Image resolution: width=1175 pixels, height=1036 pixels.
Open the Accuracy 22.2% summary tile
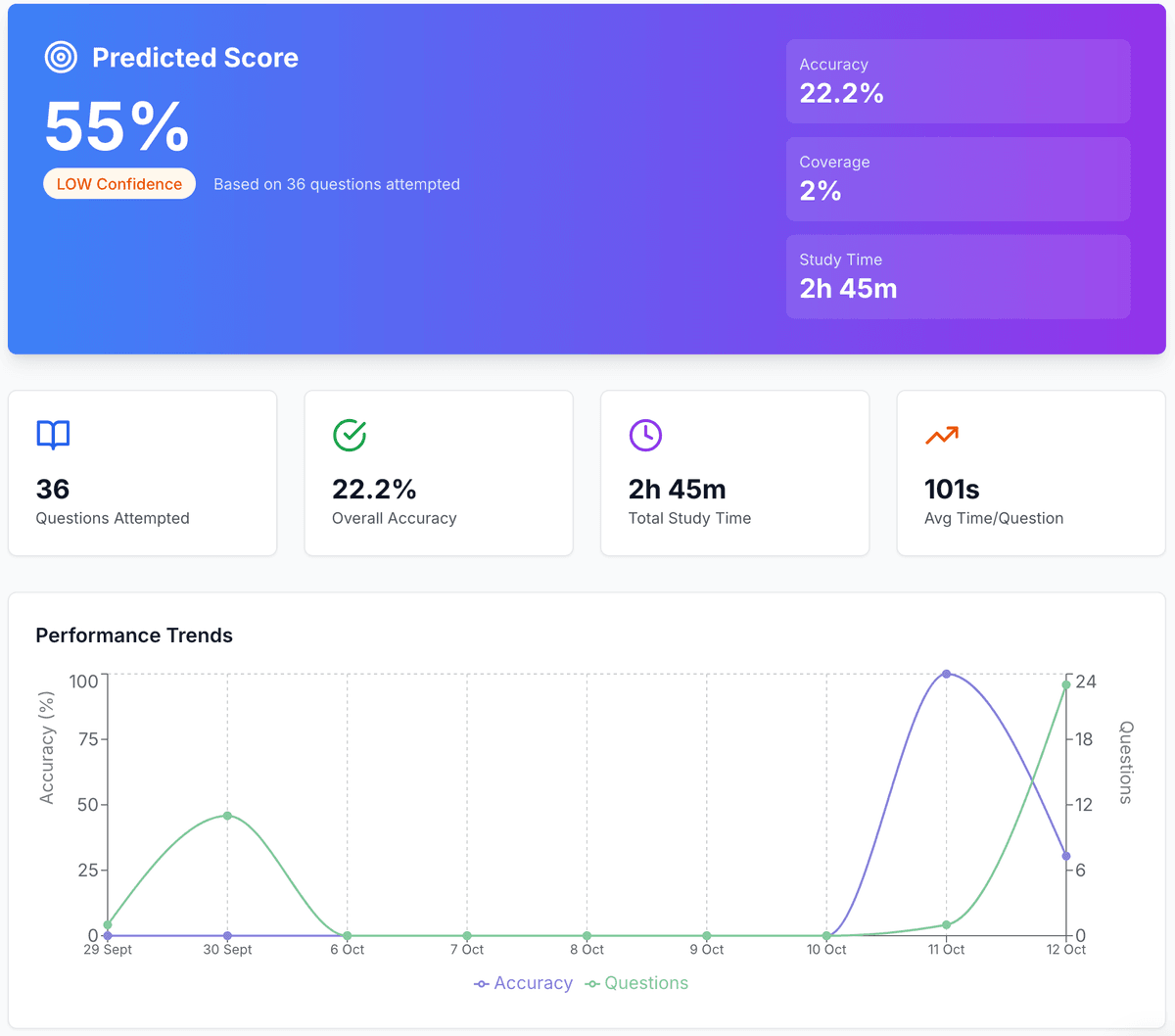coord(958,81)
